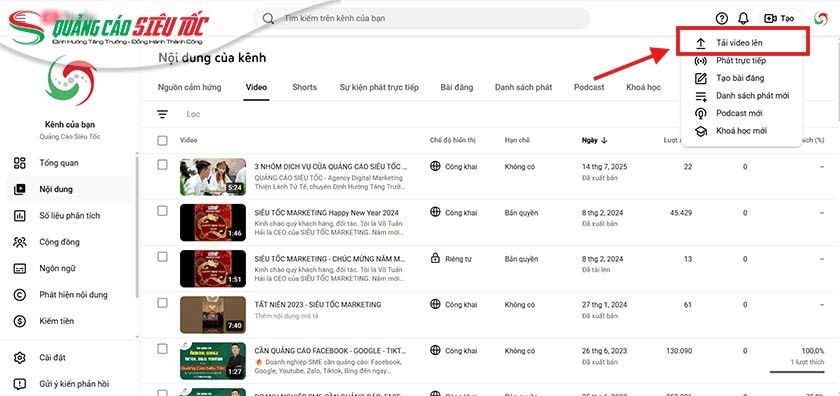This screenshot has width=840, height=396.
Task: Switch to Sự kiện phát trực tiếp tab
Action: 379,87
